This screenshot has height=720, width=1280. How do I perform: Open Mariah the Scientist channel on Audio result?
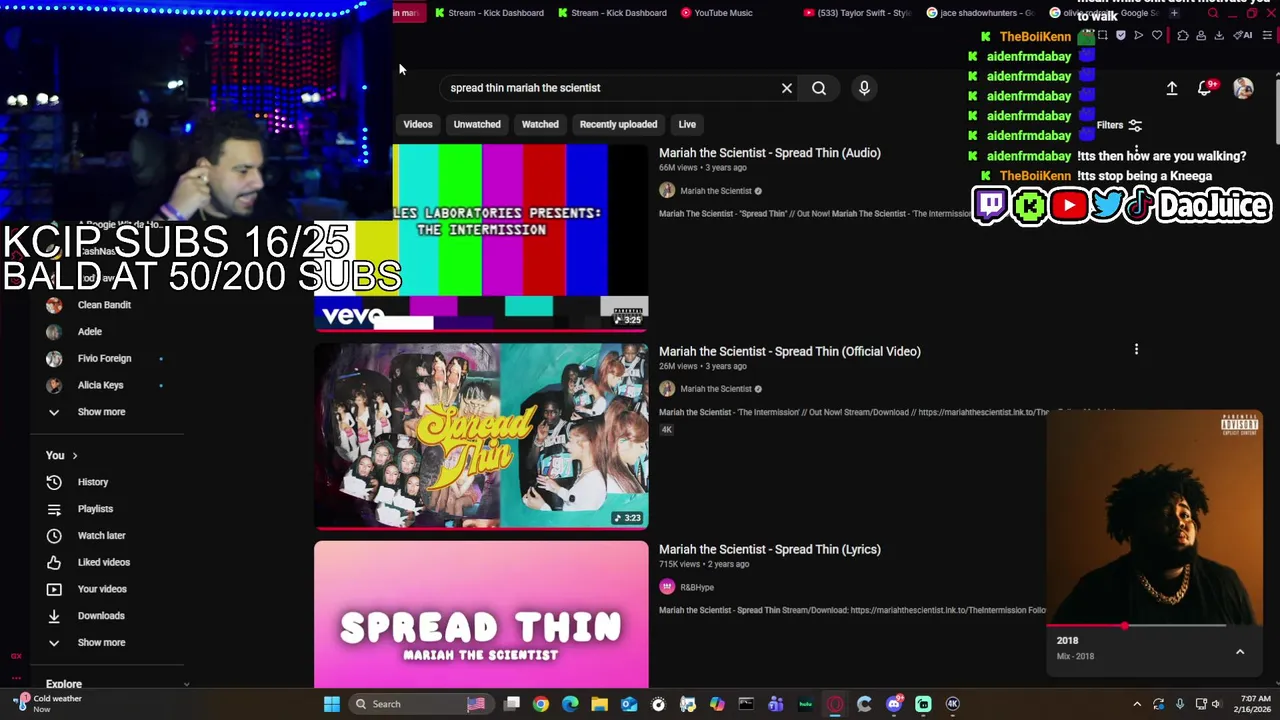point(715,191)
